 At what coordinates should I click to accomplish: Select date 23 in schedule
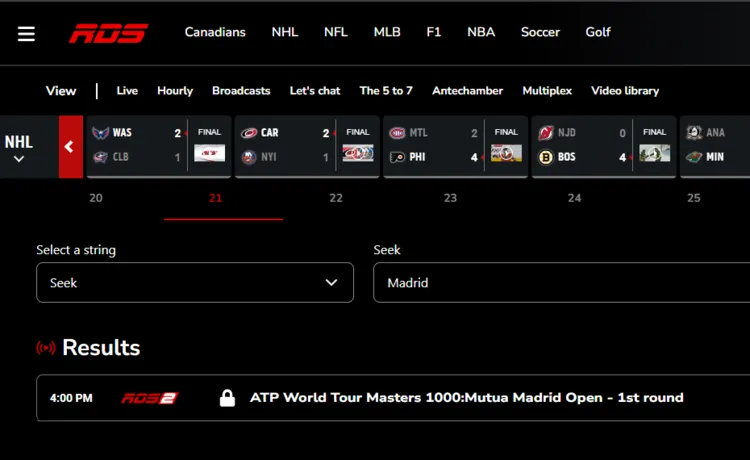[450, 198]
